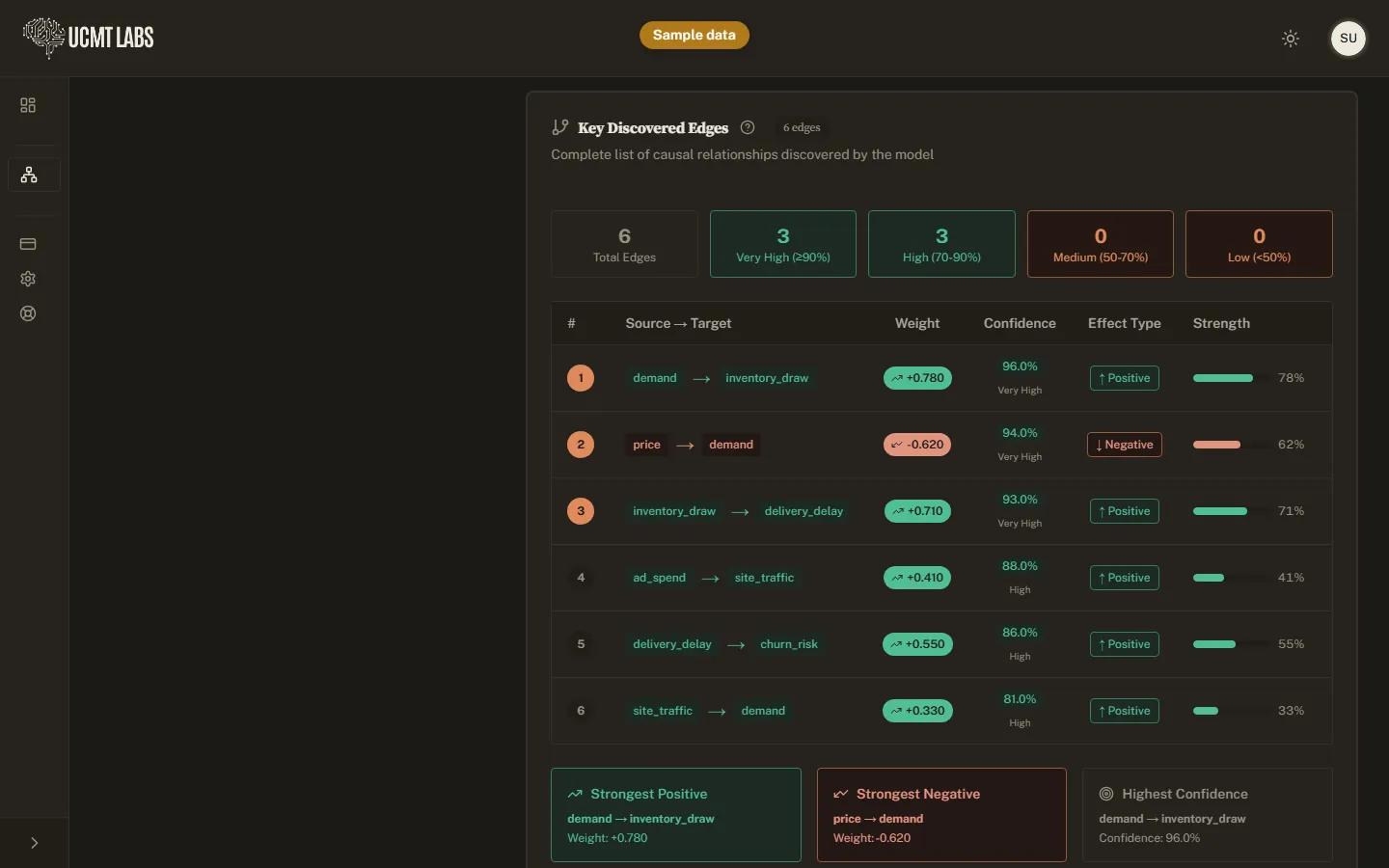Open the billing card icon in sidebar
Viewport: 1389px width, 868px height.
click(x=28, y=244)
